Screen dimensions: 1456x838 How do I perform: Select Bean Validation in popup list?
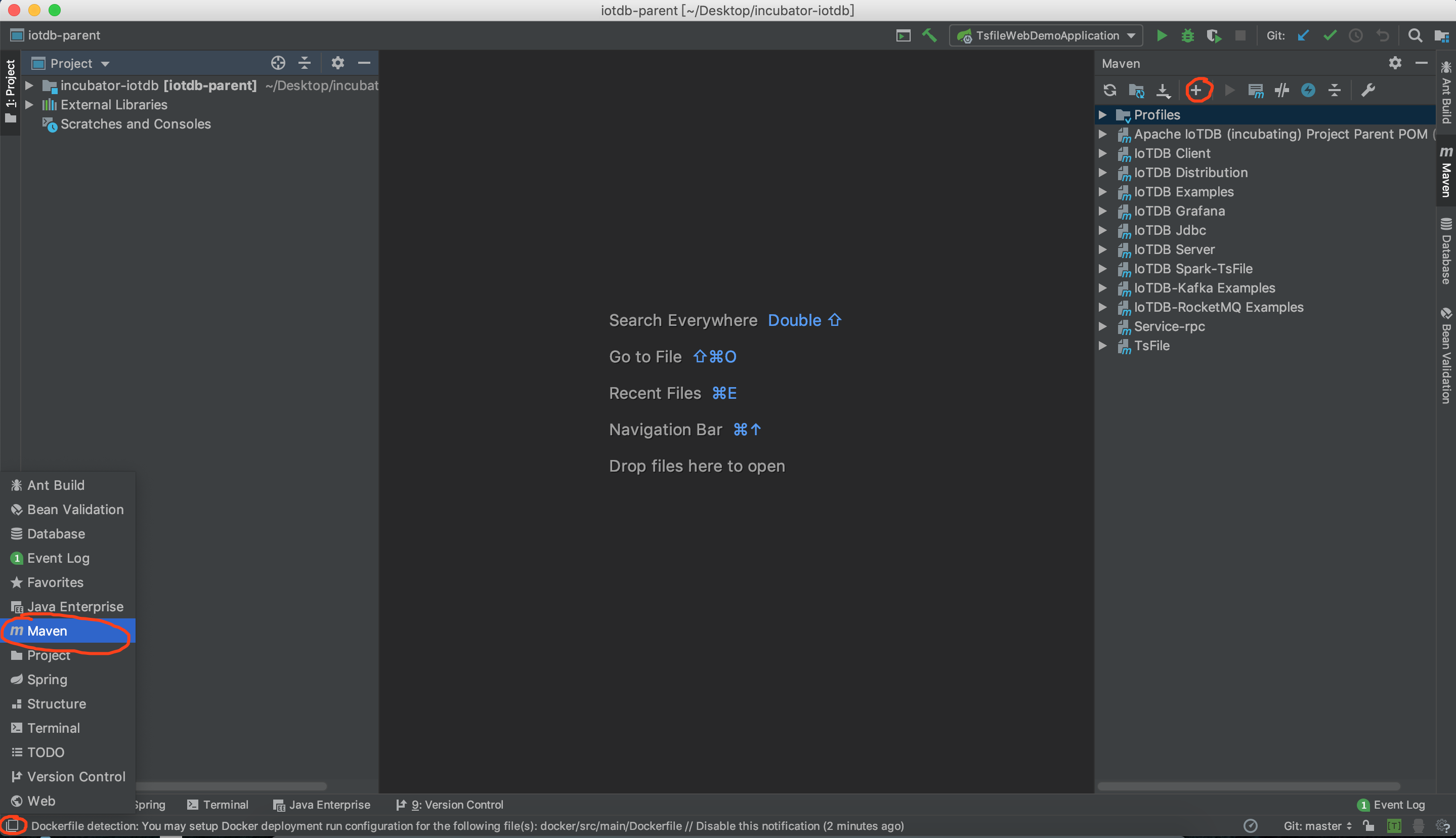coord(68,510)
